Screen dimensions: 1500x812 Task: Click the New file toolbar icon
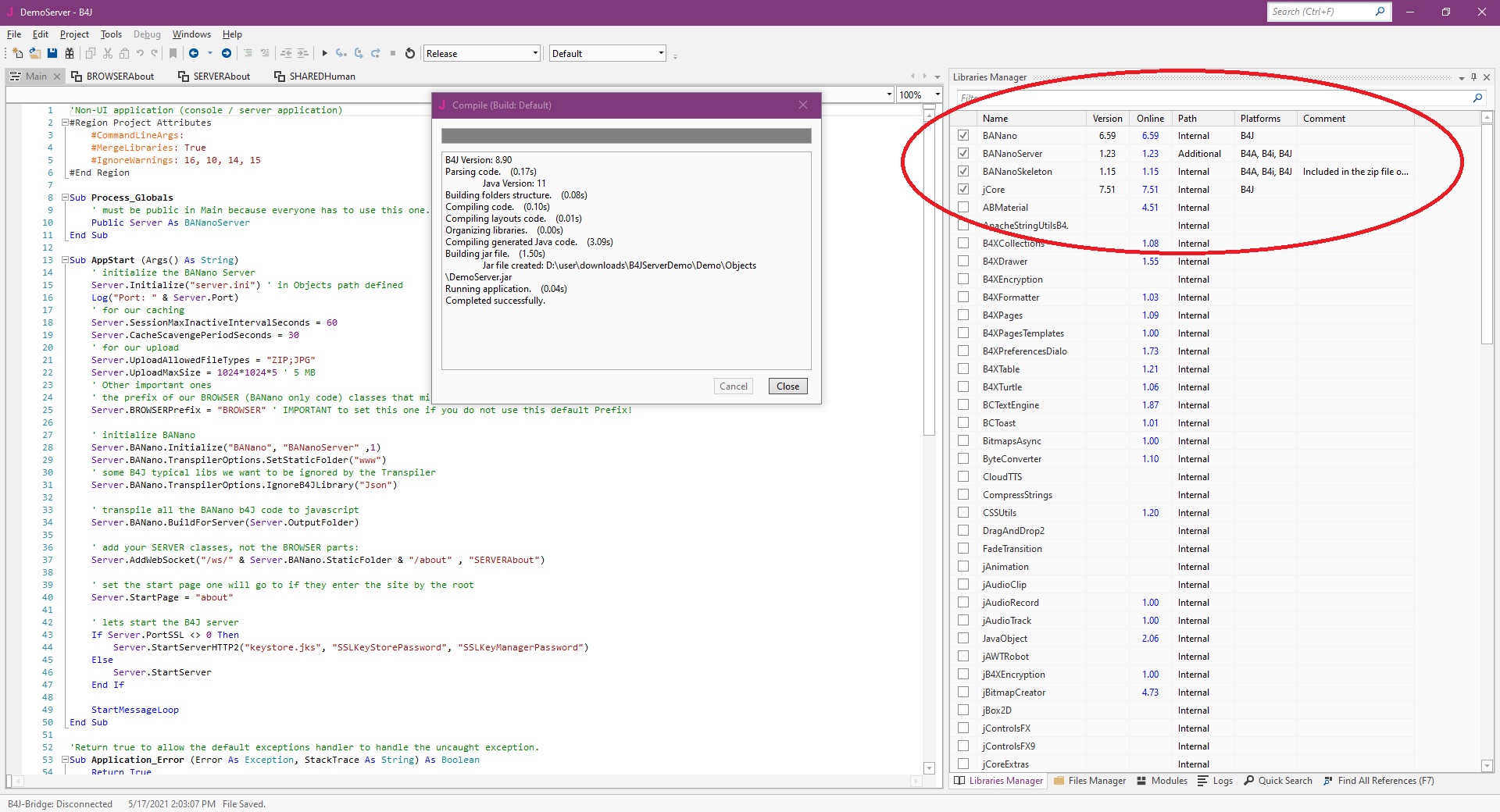pyautogui.click(x=18, y=53)
